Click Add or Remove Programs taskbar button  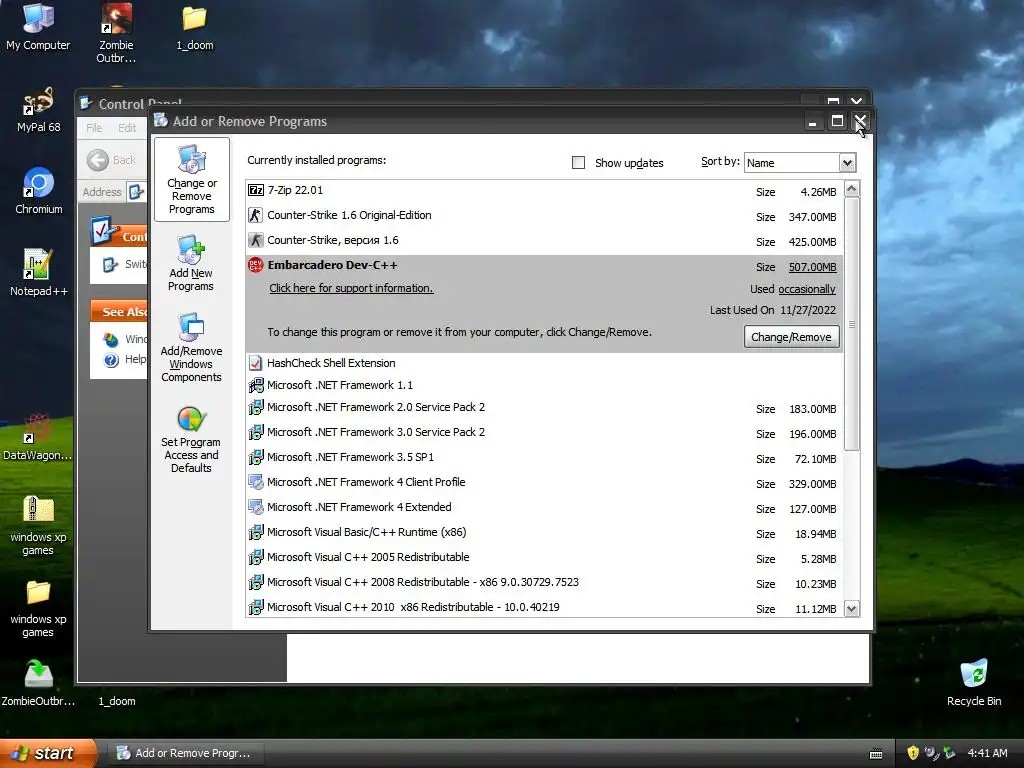coord(187,753)
